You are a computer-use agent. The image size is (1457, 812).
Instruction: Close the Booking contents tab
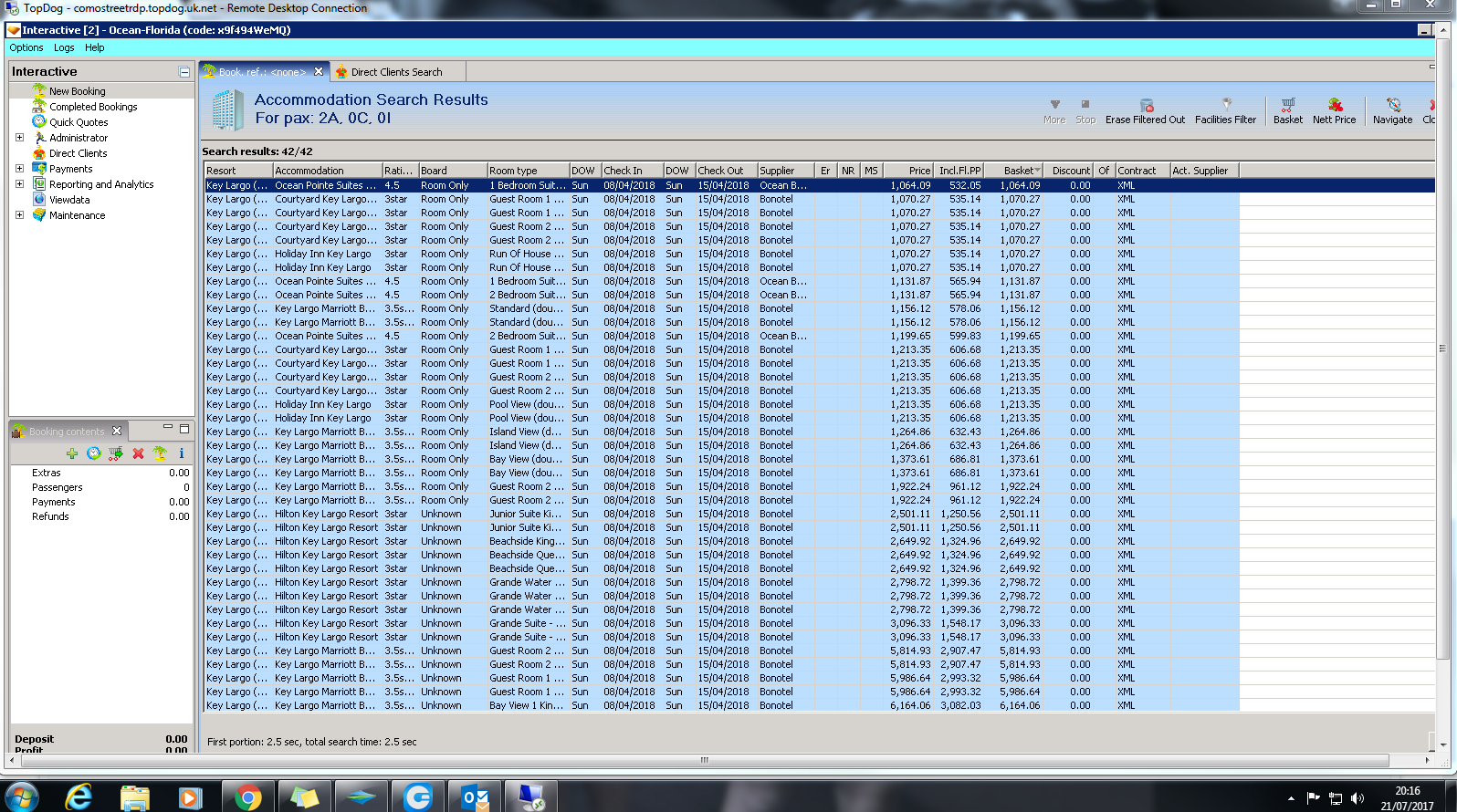click(x=117, y=431)
